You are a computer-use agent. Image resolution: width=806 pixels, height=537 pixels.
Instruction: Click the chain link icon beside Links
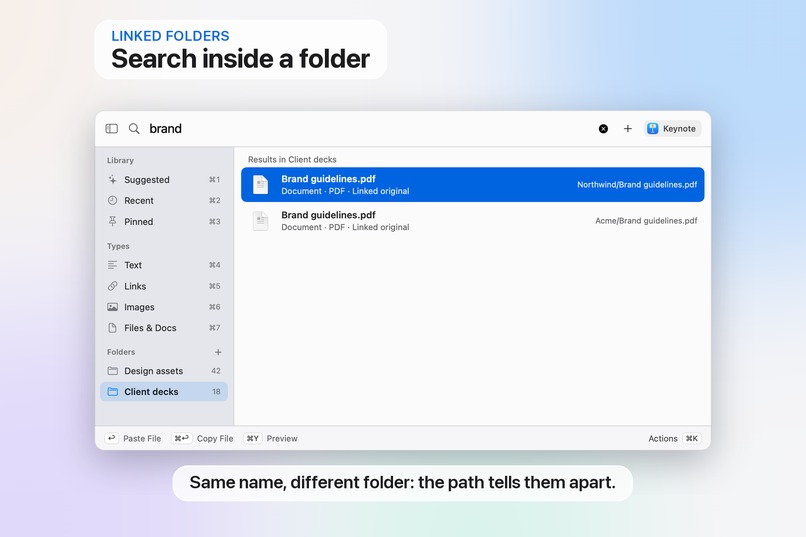click(113, 286)
